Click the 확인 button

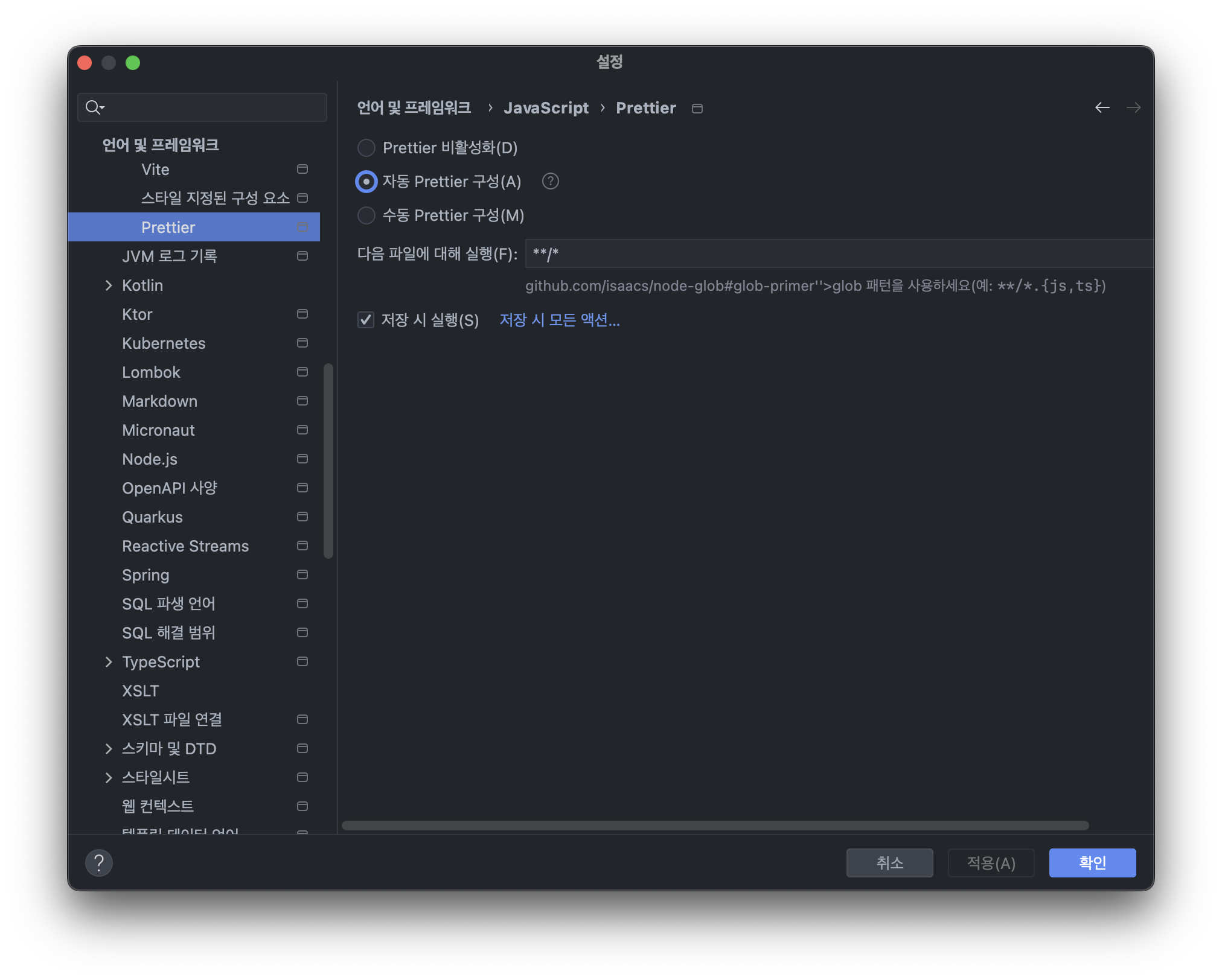pos(1092,863)
